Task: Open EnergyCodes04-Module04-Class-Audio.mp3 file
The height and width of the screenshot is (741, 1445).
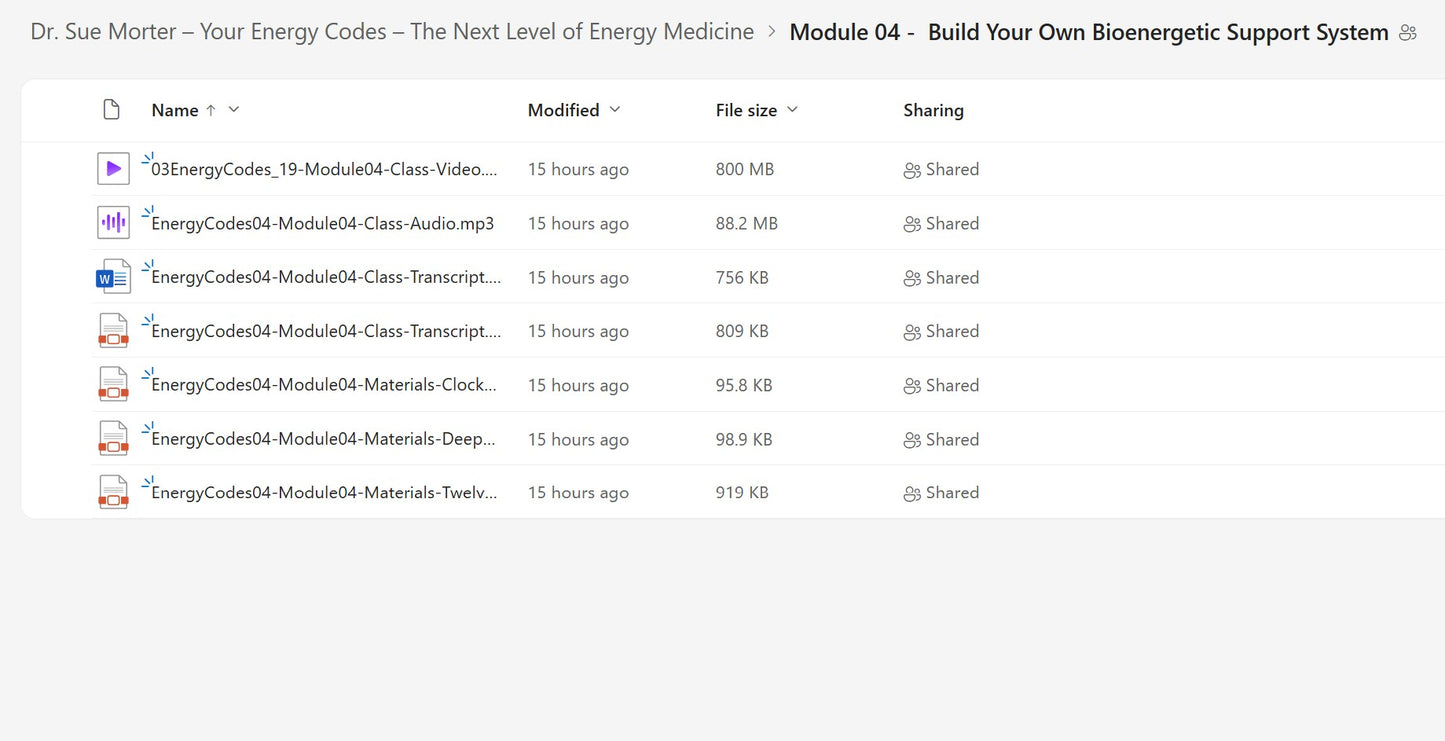Action: coord(322,224)
